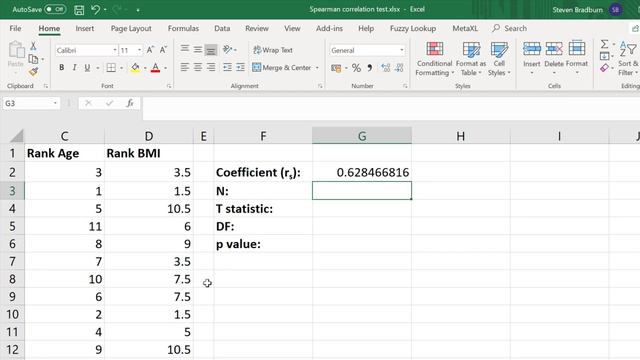
Task: Open the Name Box dropdown arrow
Action: [x=55, y=103]
